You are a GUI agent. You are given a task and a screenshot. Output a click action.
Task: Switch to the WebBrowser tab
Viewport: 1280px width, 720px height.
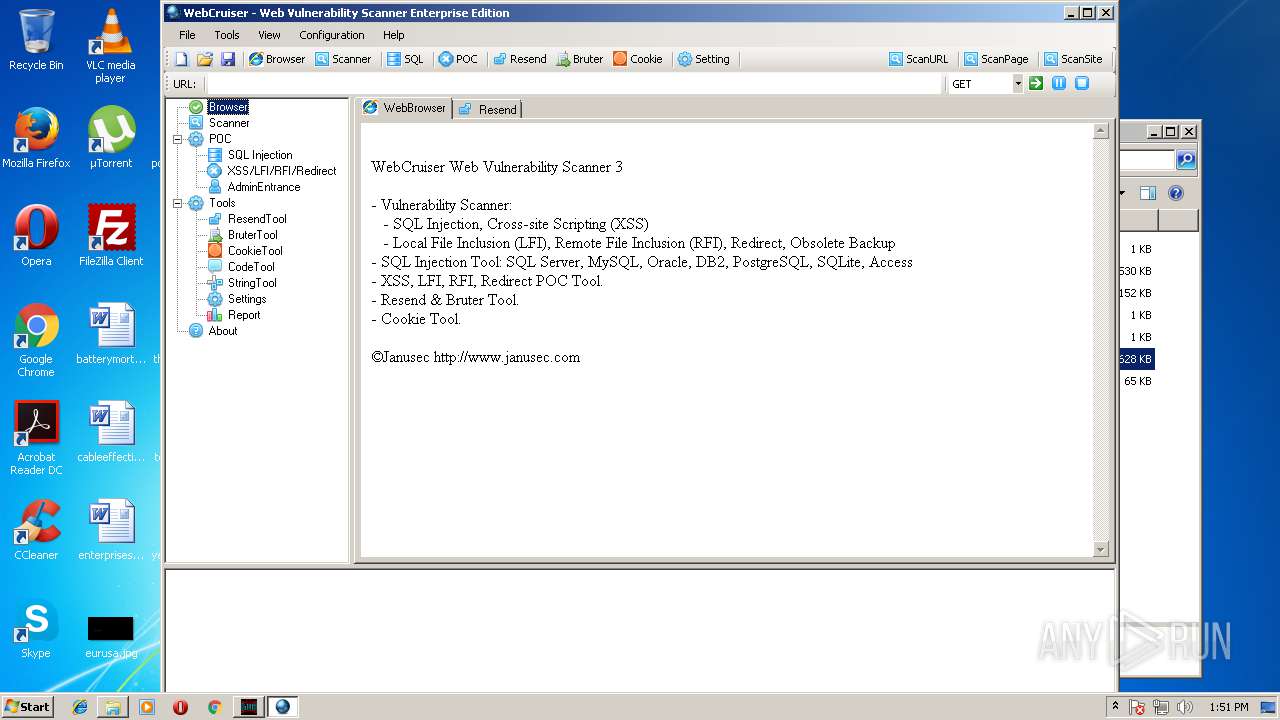pos(405,108)
